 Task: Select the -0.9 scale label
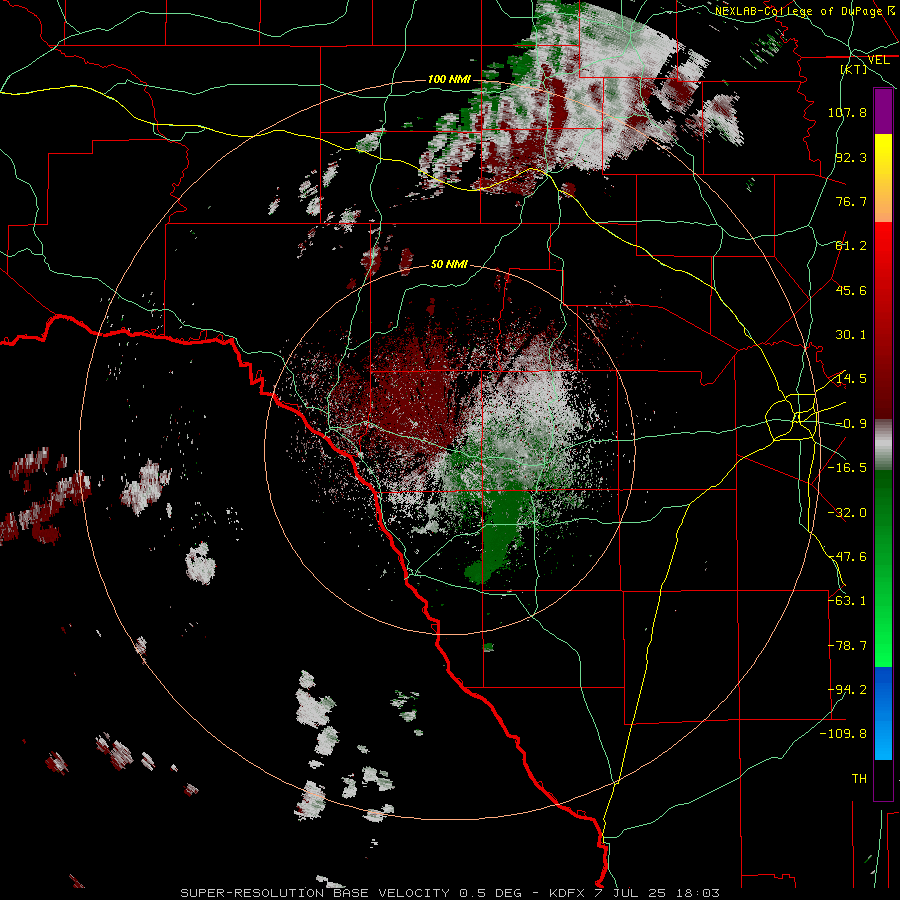coord(851,424)
